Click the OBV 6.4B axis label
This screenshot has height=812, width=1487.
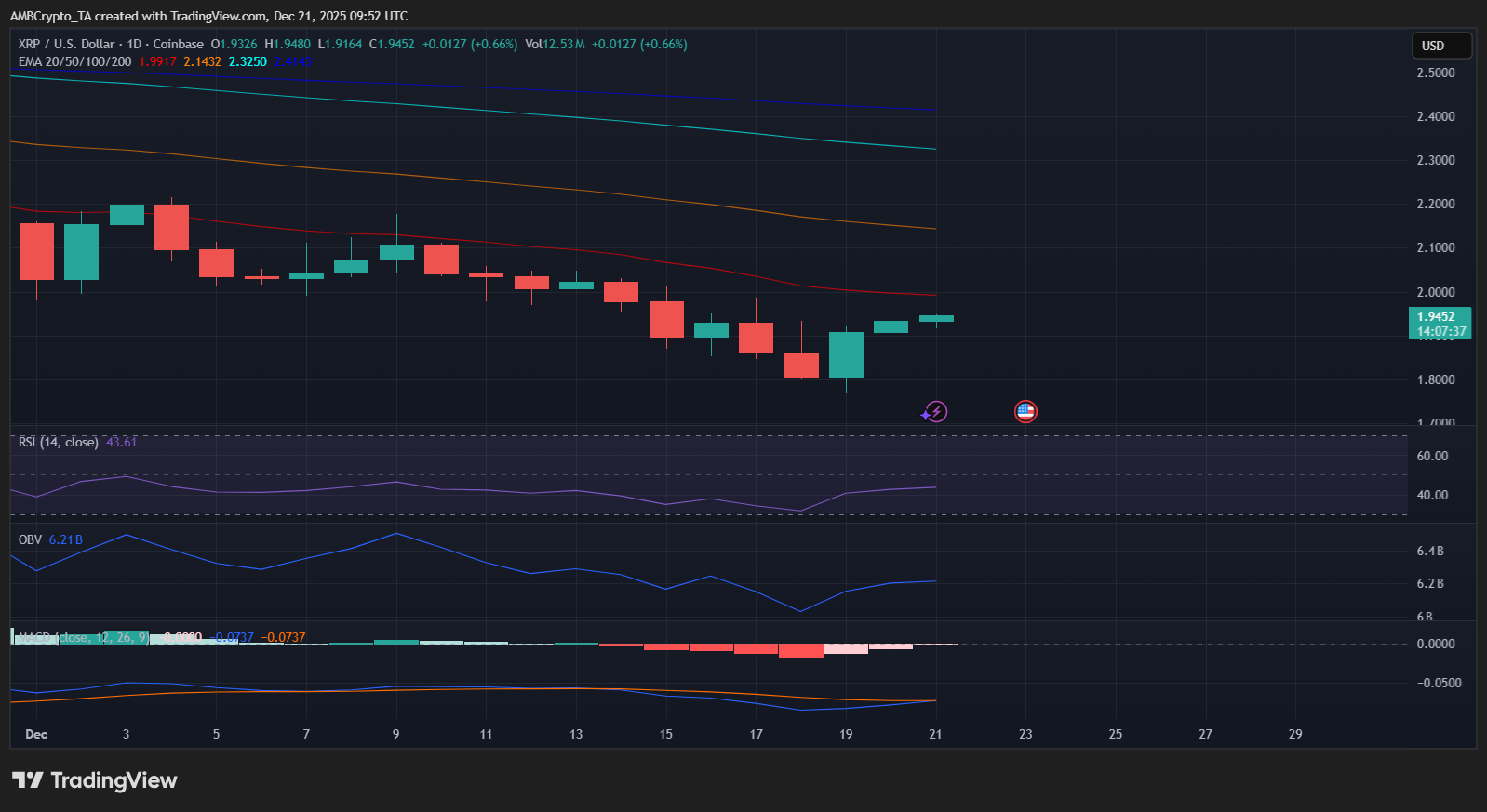1430,551
